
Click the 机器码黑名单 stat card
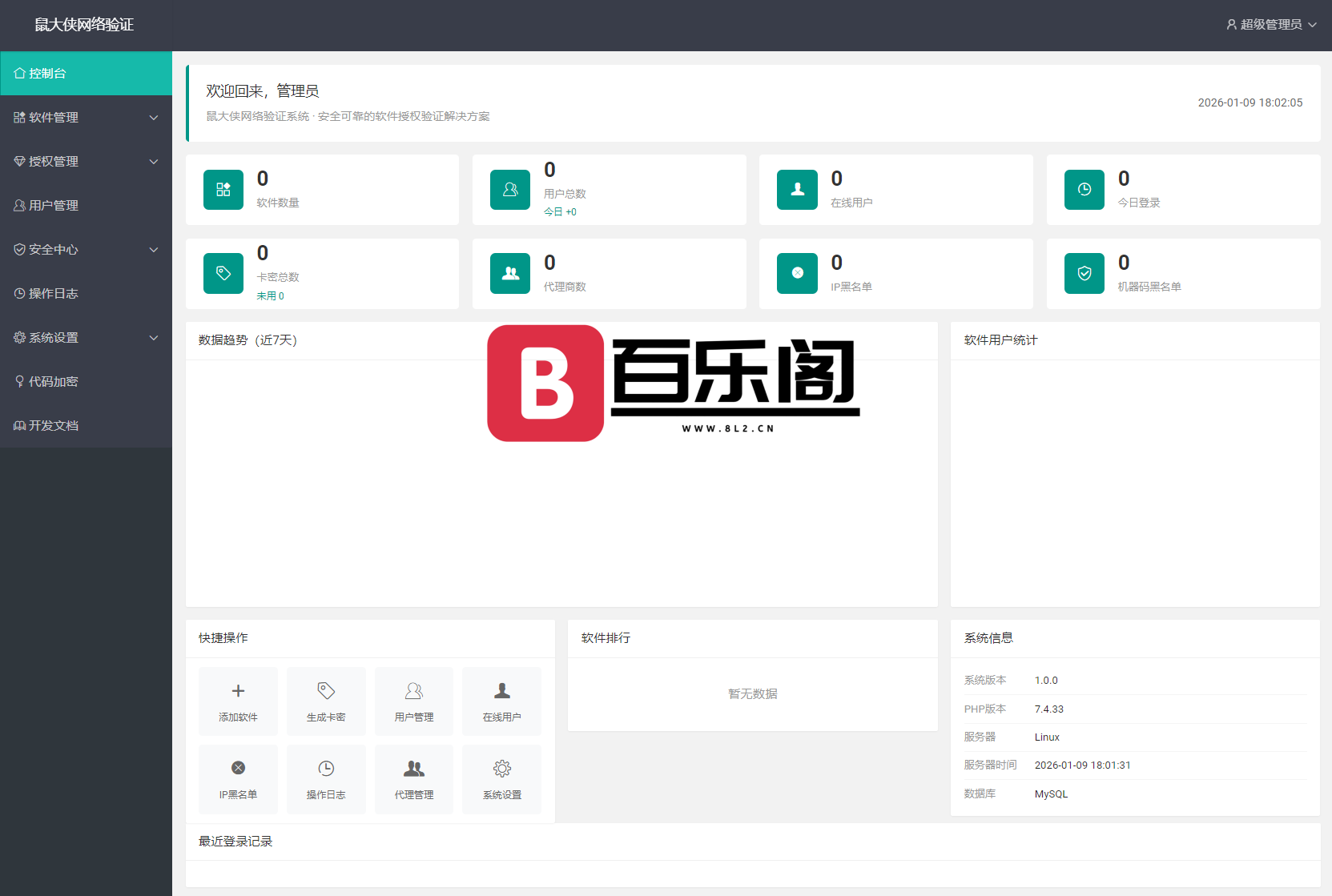pos(1183,274)
